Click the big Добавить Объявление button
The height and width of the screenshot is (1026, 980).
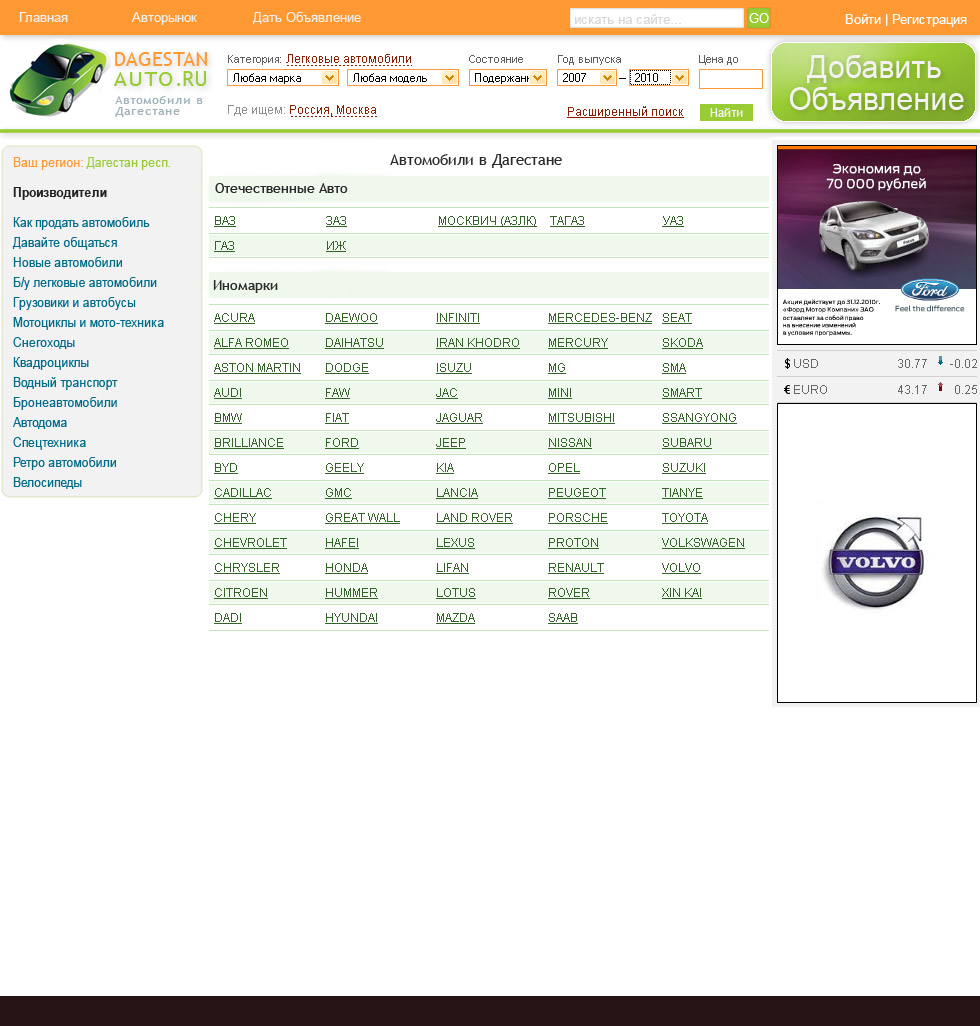(x=873, y=82)
